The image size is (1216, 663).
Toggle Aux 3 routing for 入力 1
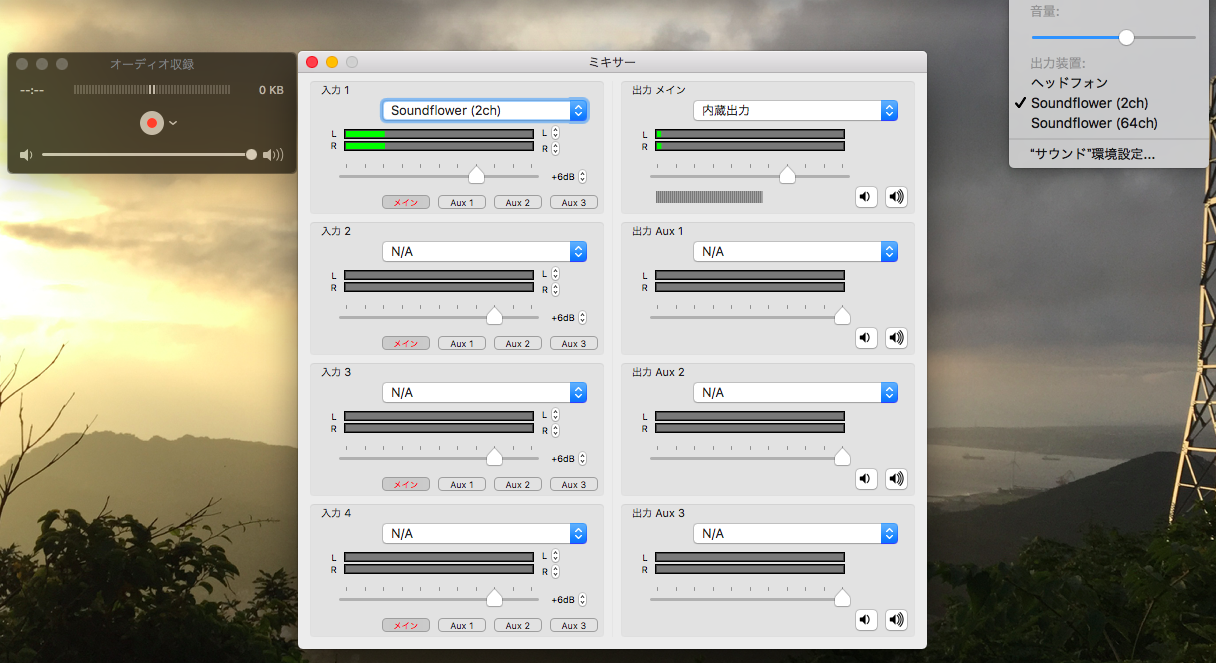[x=574, y=202]
